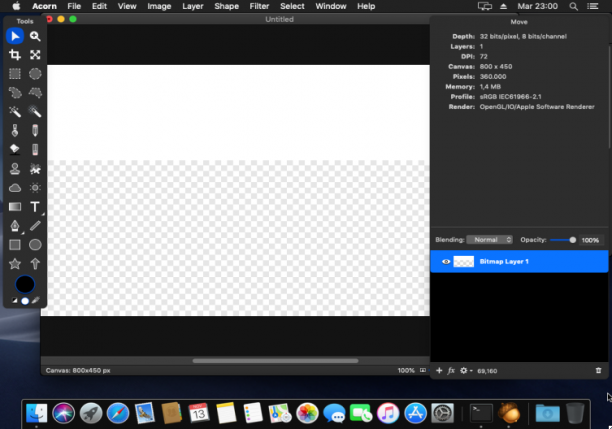This screenshot has width=612, height=429.
Task: Select the Instant Alpha wand tool
Action: tap(35, 112)
